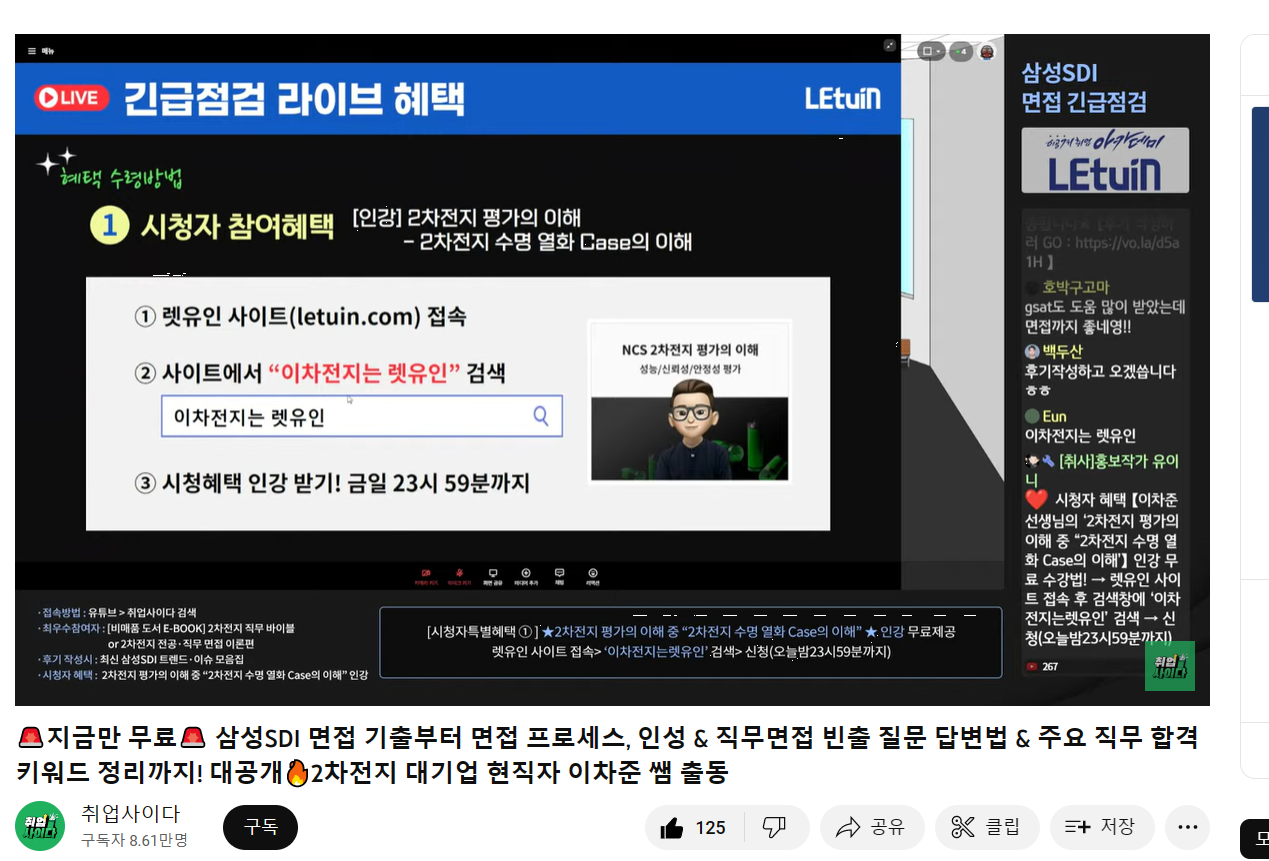Click the 이차전지는 렛유인 search field

pos(361,417)
